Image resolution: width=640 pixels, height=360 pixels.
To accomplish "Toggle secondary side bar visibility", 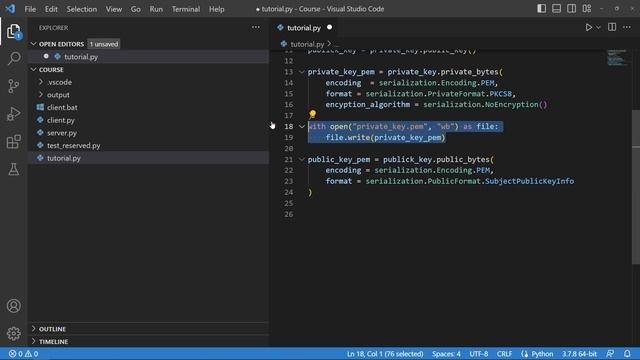I will pyautogui.click(x=571, y=9).
